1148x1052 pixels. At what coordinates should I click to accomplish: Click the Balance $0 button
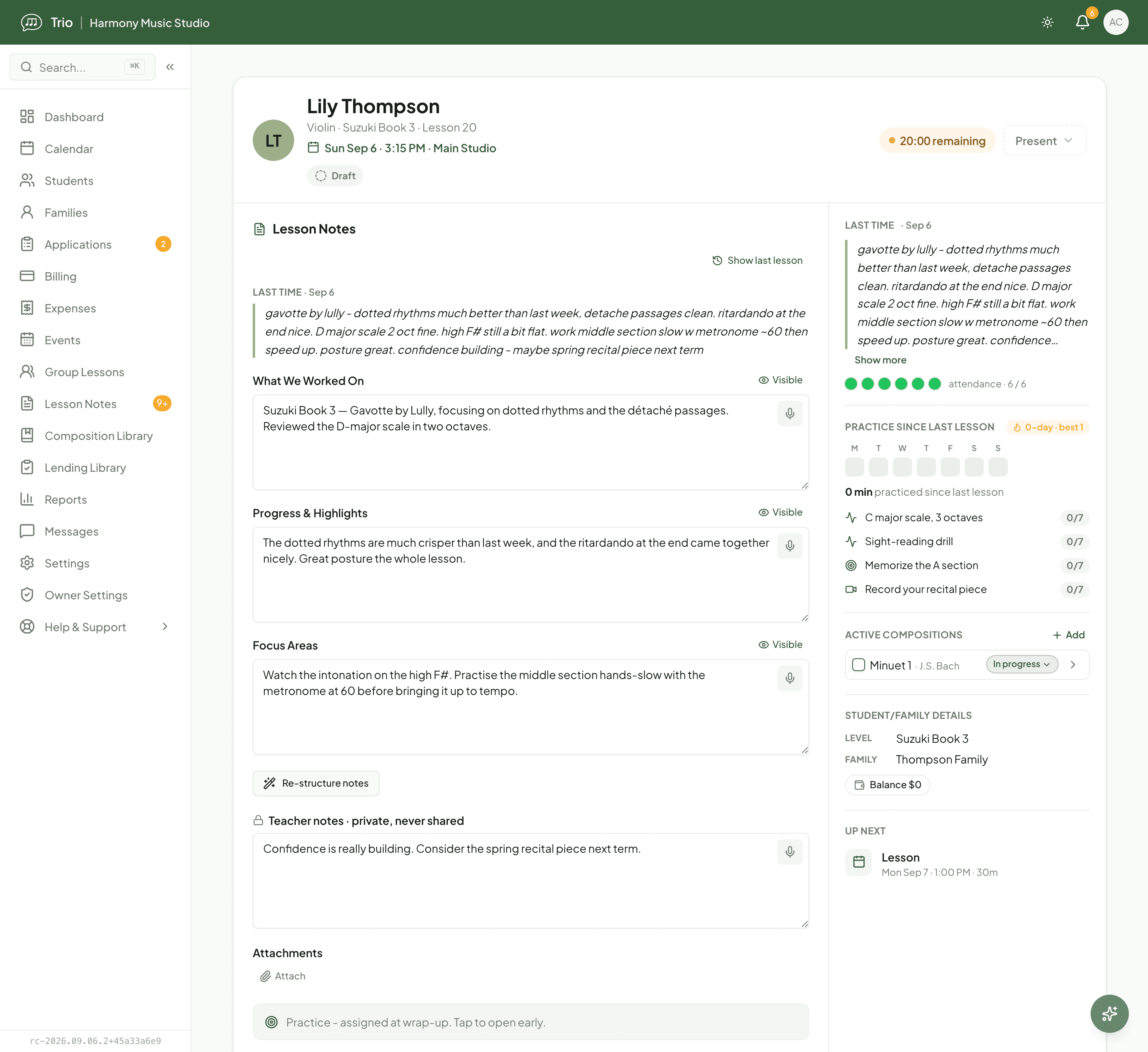pyautogui.click(x=887, y=785)
